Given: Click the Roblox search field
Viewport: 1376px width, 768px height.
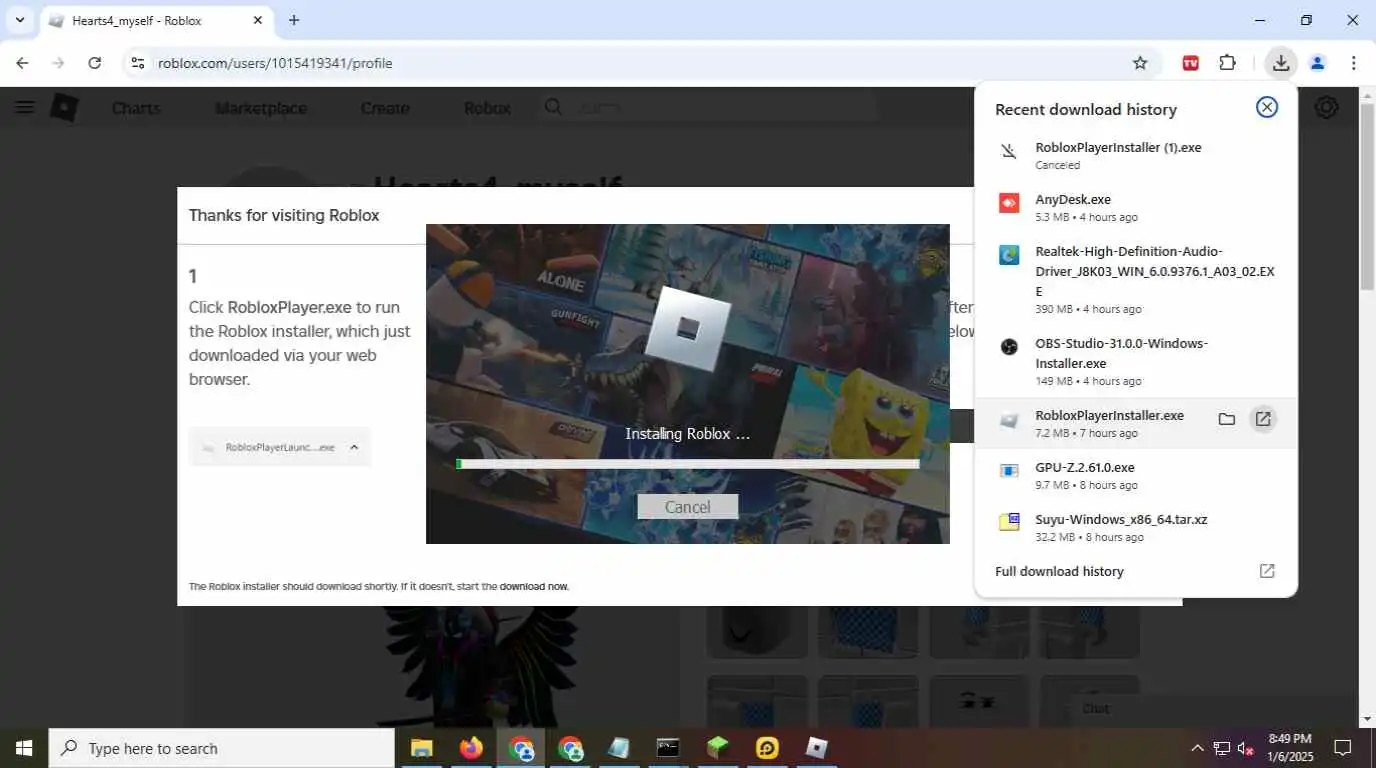Looking at the screenshot, I should pos(708,107).
